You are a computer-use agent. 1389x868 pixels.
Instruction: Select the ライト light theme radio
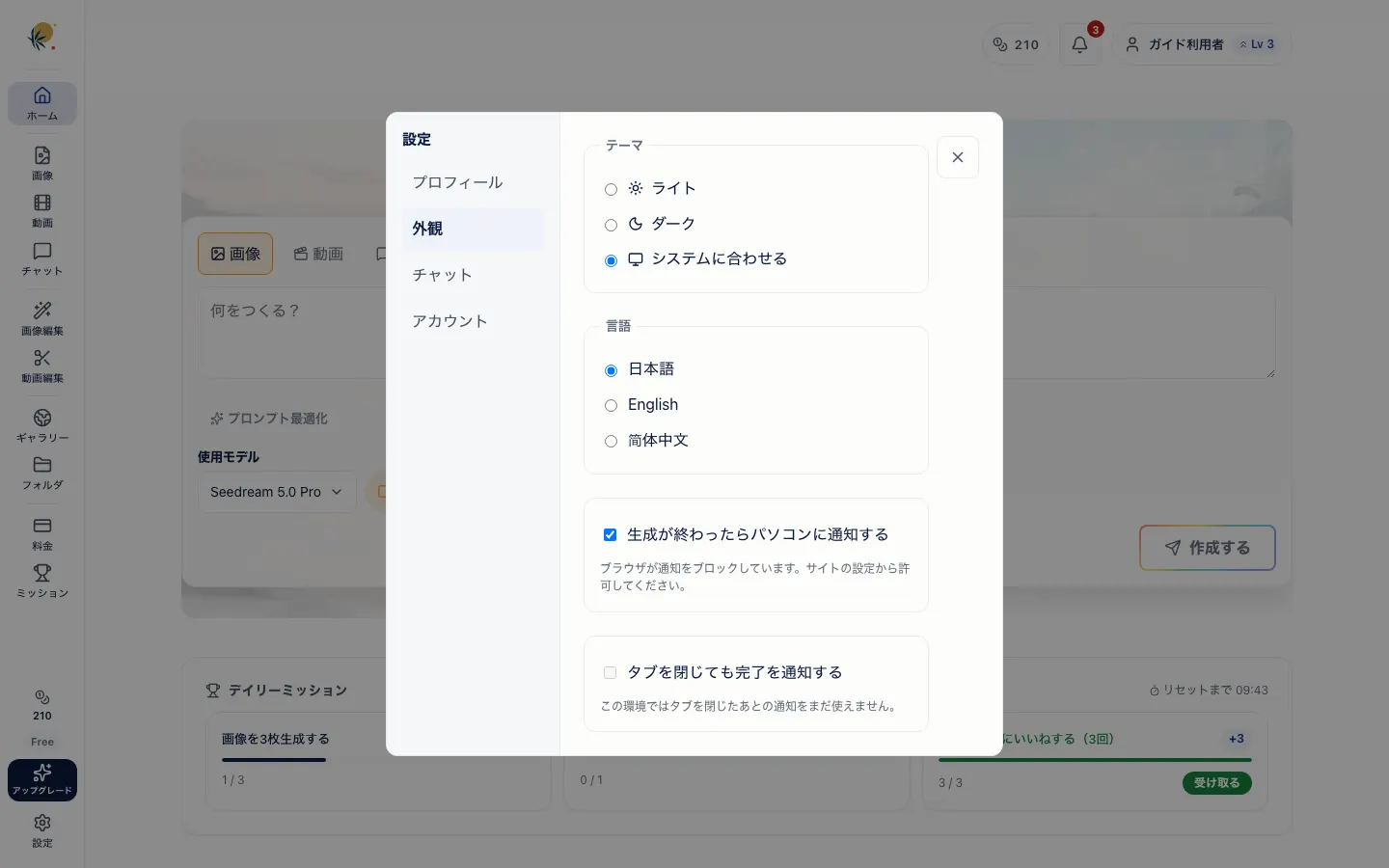[611, 189]
